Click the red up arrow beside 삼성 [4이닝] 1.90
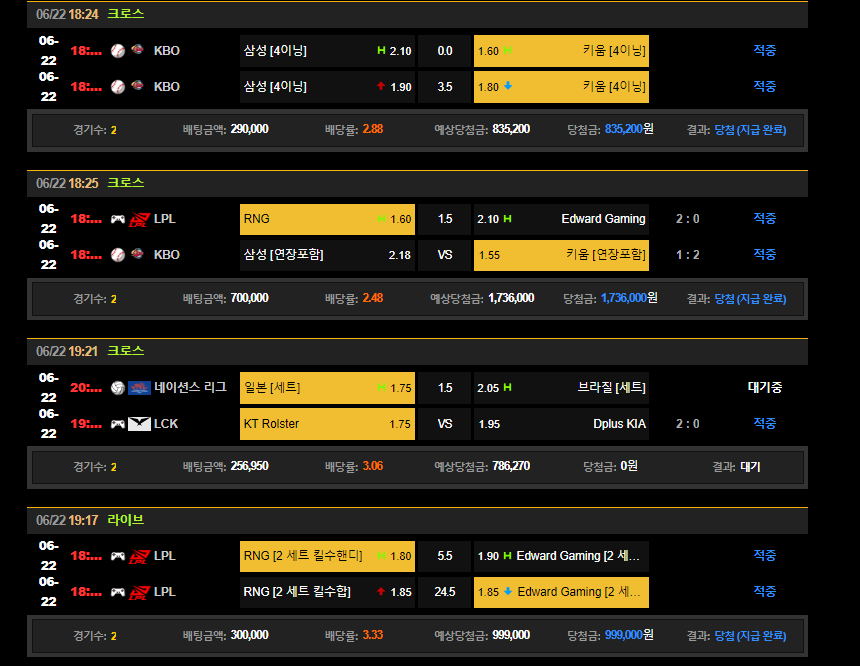860x666 pixels. (381, 87)
